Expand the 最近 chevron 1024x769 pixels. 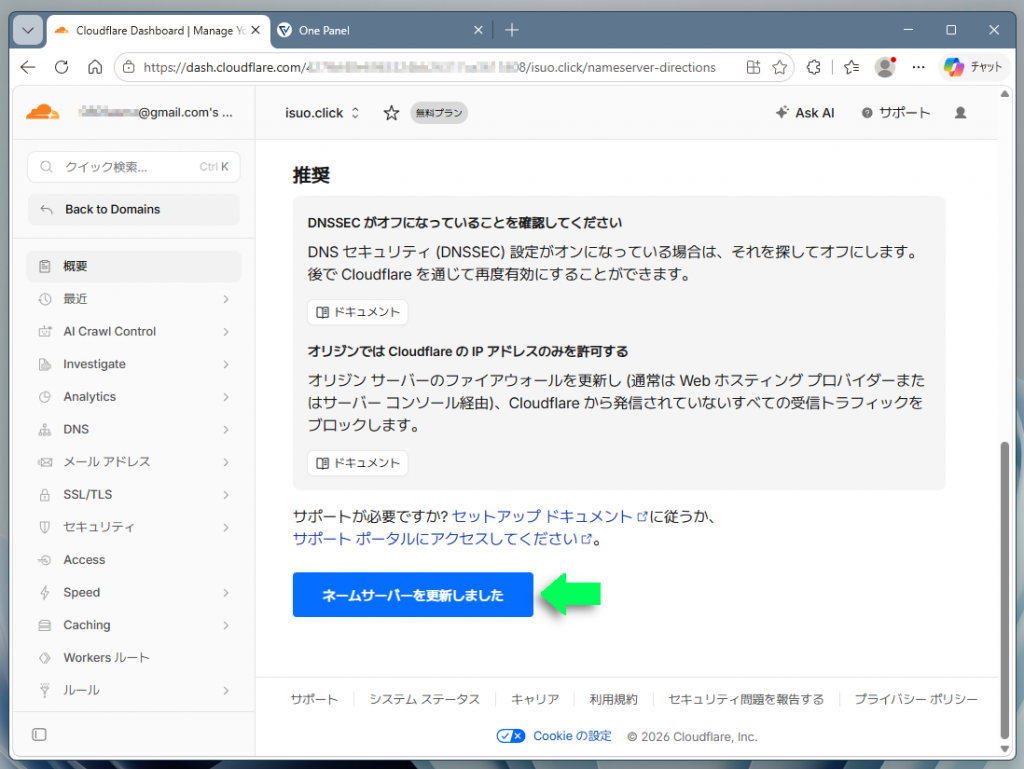[x=226, y=299]
